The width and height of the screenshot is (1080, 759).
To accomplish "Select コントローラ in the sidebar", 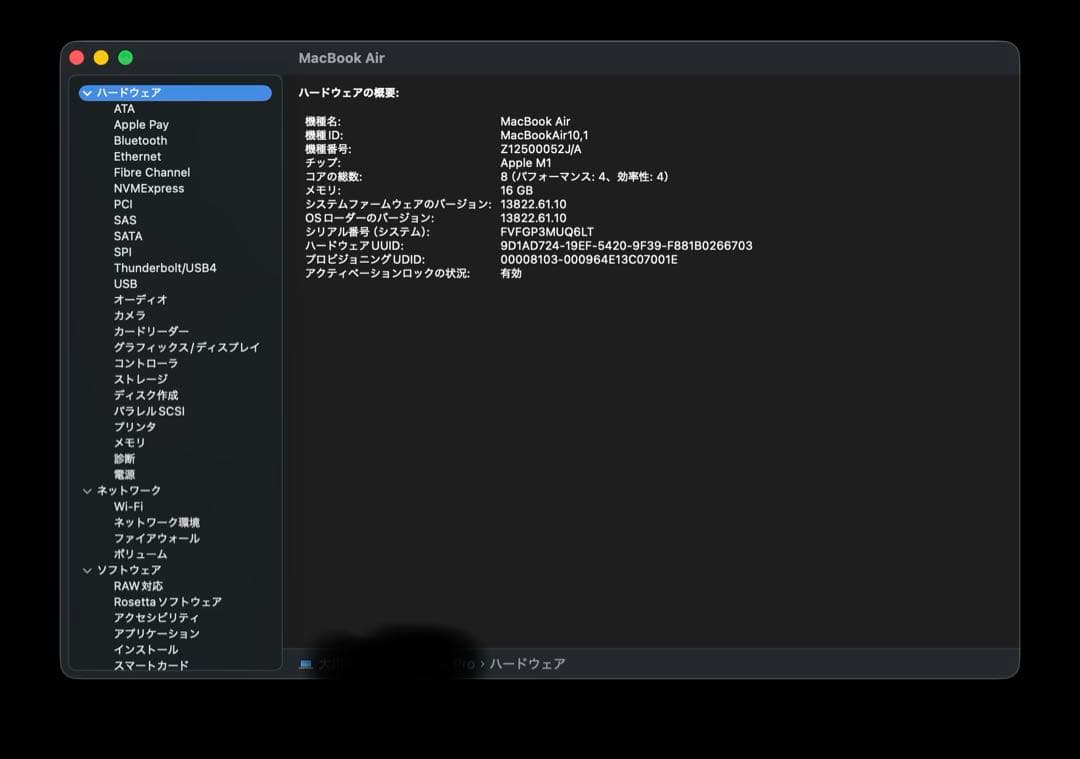I will pyautogui.click(x=145, y=363).
